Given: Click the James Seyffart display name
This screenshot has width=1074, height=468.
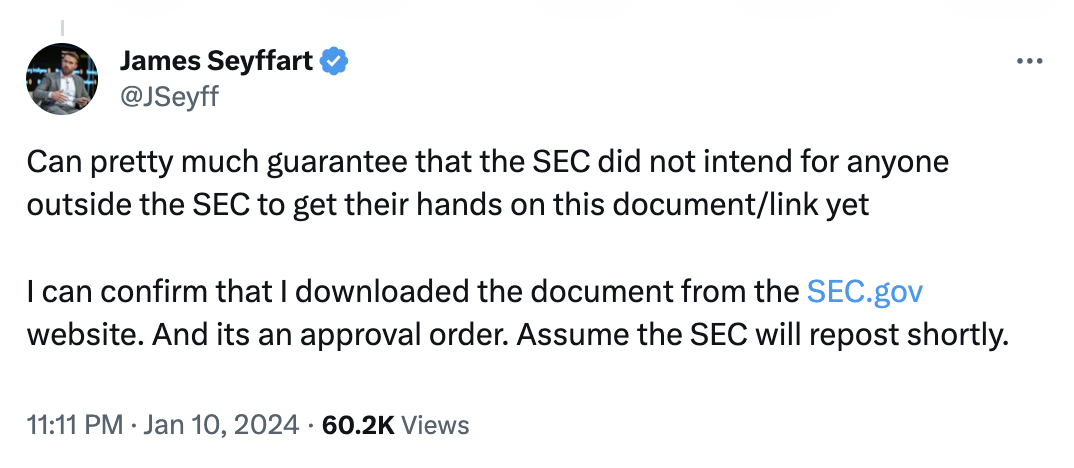Looking at the screenshot, I should pyautogui.click(x=216, y=62).
